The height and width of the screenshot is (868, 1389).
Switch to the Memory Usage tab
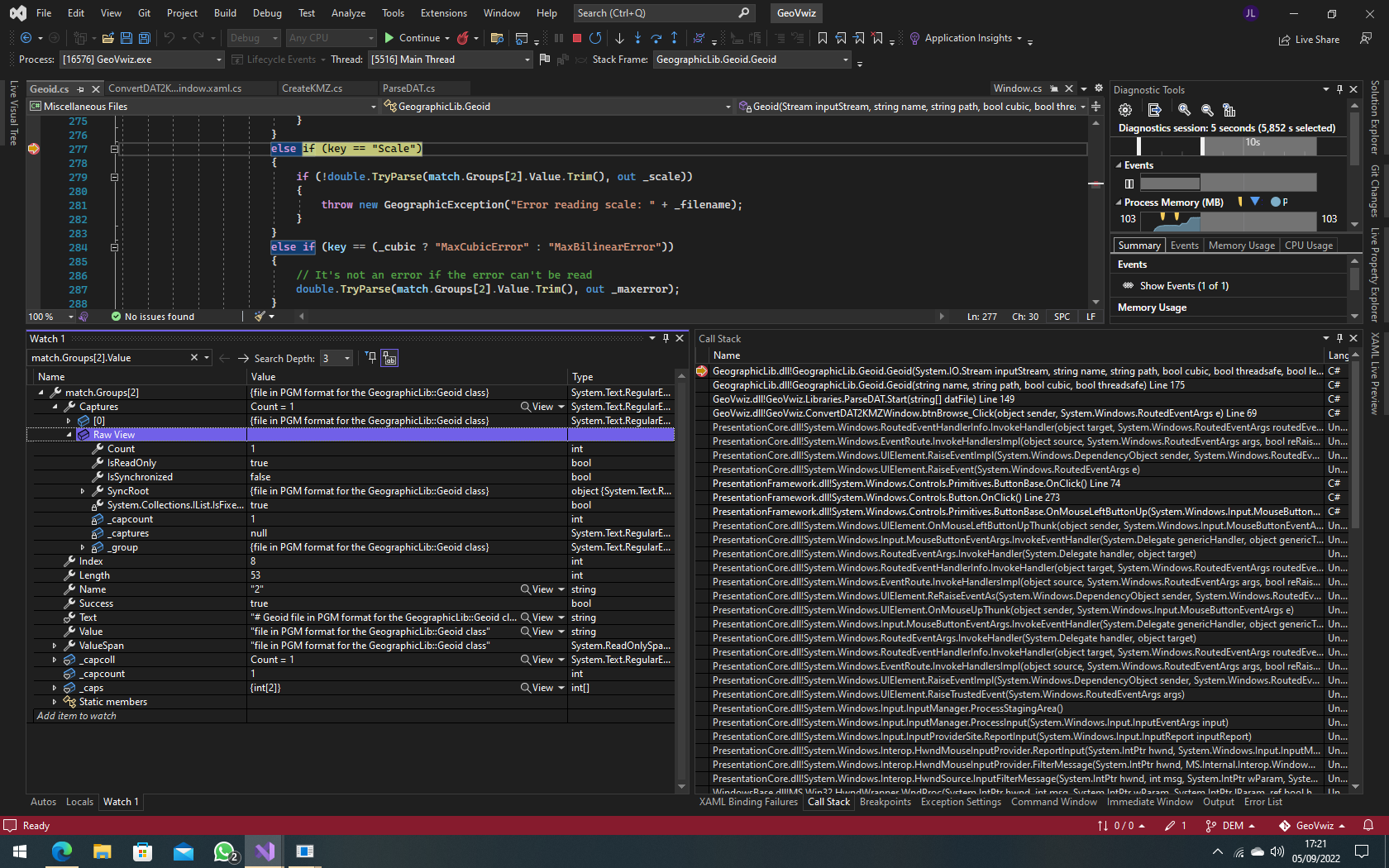[1241, 245]
